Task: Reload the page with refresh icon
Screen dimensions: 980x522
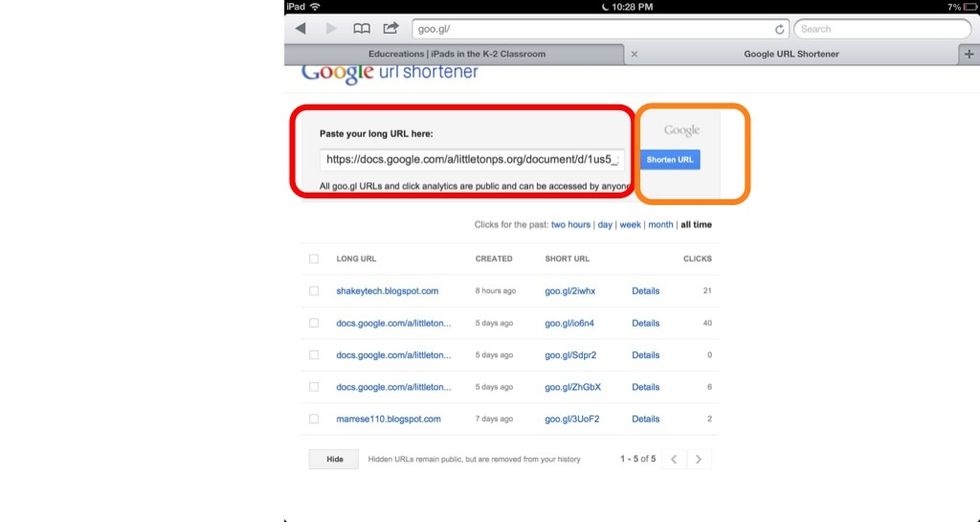Action: point(779,29)
